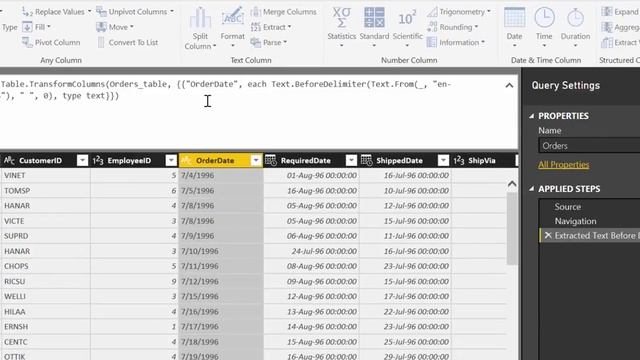The width and height of the screenshot is (640, 360).
Task: Select ShippedDate cell 25-Jul-96 00:00:00
Action: coord(405,342)
